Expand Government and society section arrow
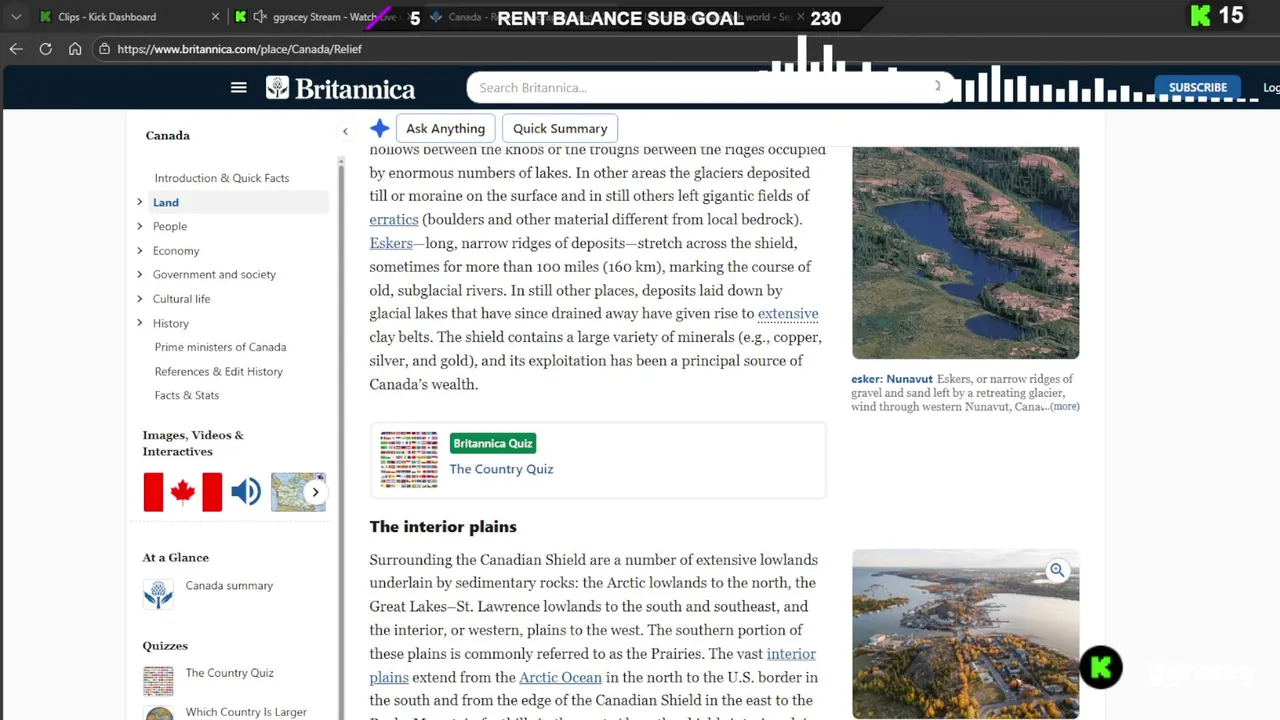 coord(140,274)
